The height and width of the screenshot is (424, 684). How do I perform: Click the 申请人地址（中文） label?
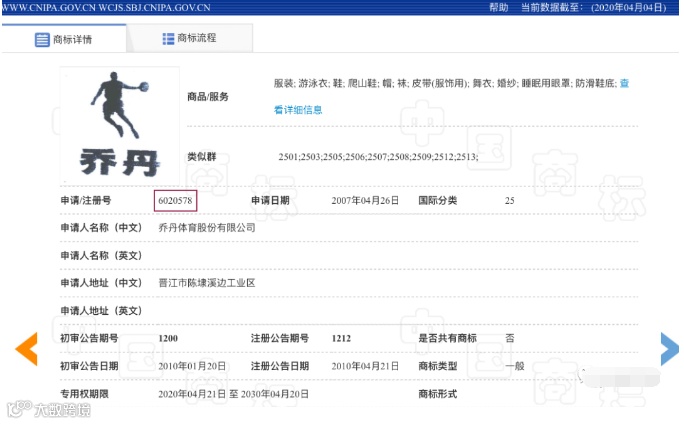point(101,283)
